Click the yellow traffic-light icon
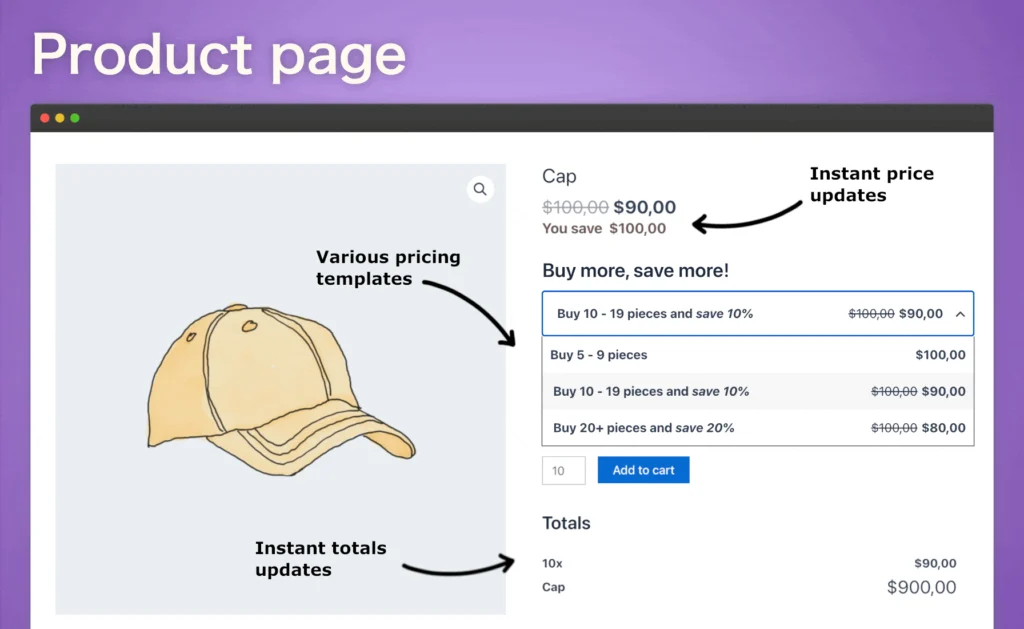 point(59,117)
